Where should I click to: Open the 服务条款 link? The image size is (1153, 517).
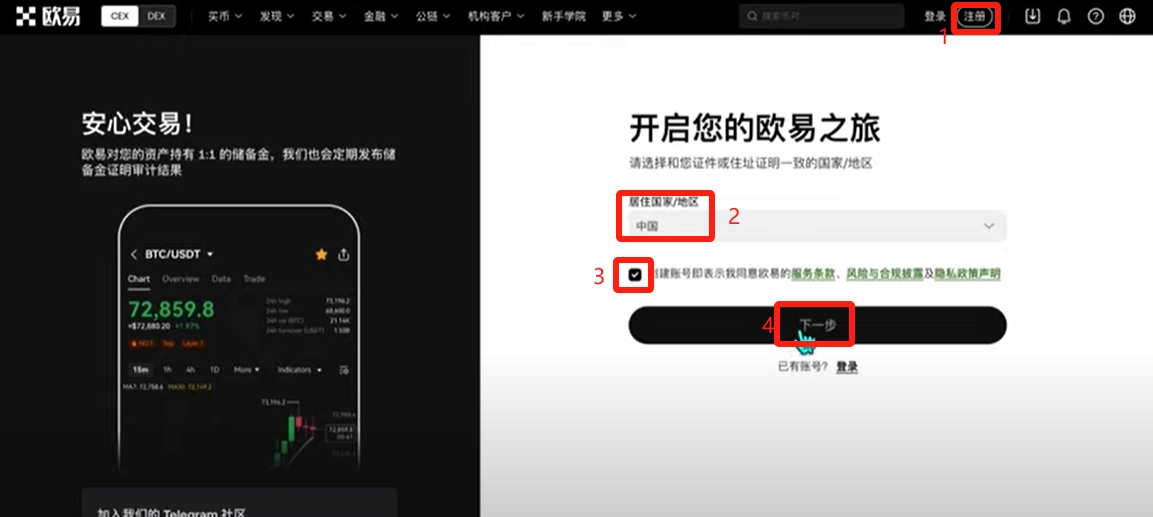coord(813,274)
